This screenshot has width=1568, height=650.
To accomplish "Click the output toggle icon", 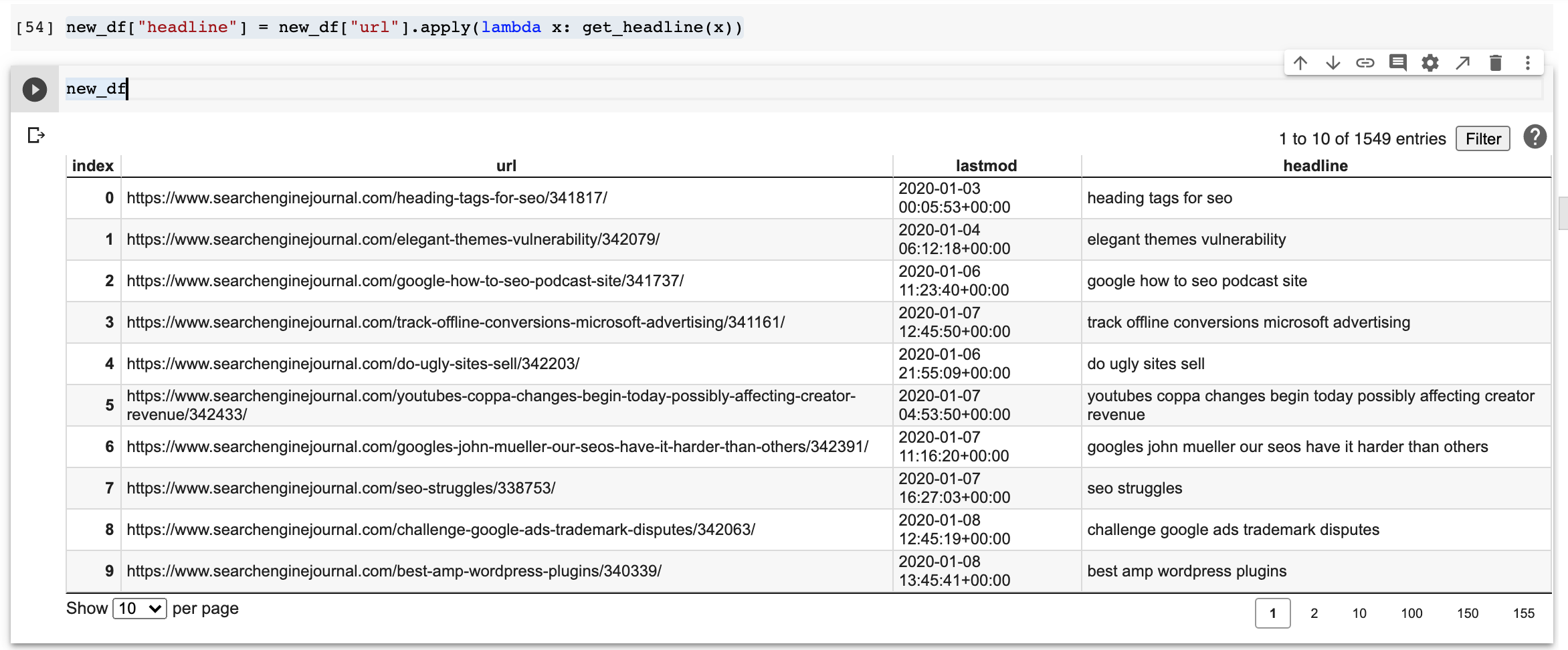I will [x=36, y=136].
